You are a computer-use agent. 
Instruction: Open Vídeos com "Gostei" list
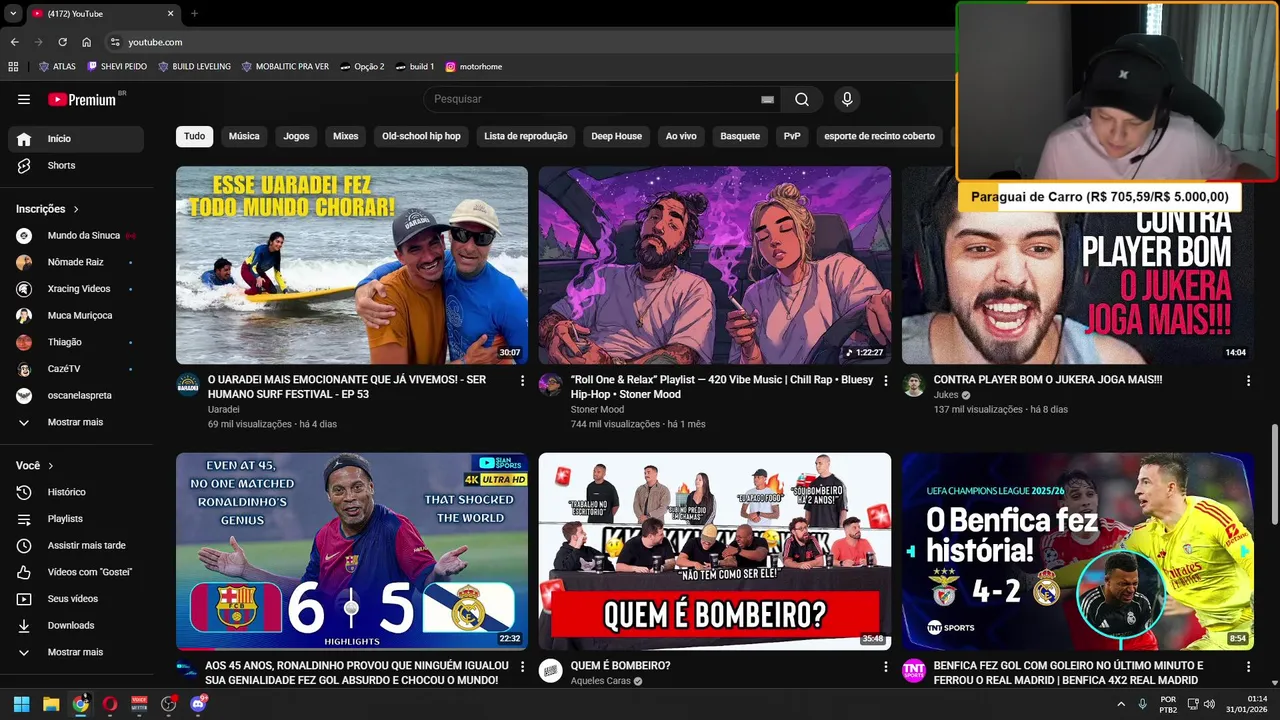(x=76, y=572)
